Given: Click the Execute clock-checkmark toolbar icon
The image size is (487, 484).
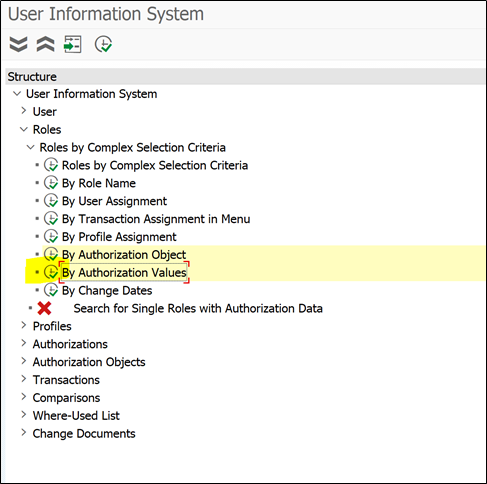Looking at the screenshot, I should [x=103, y=44].
